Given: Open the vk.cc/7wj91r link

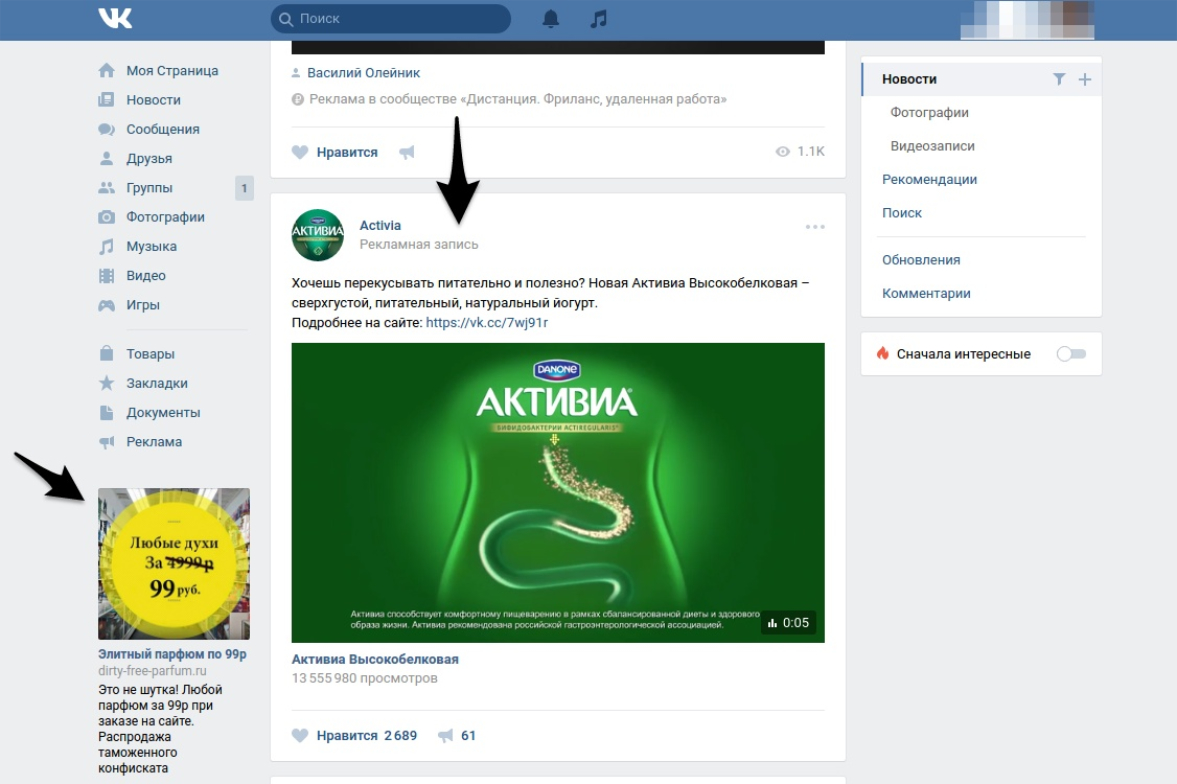Looking at the screenshot, I should tap(487, 323).
